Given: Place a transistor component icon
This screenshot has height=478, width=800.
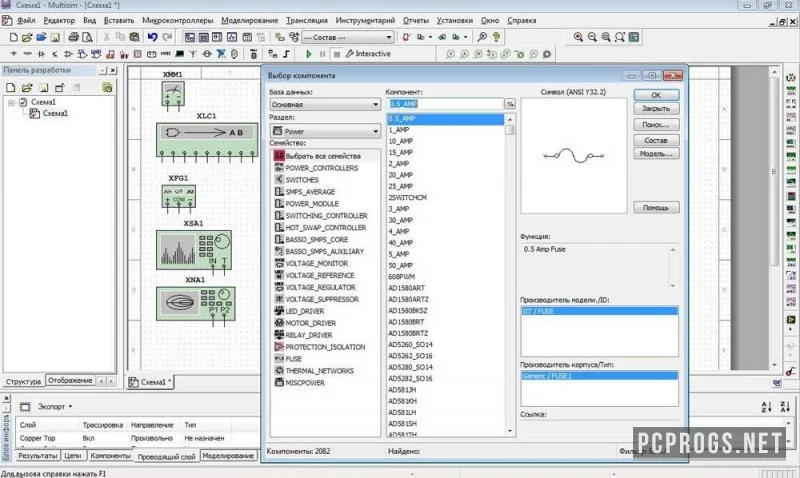Looking at the screenshot, I should (x=55, y=54).
